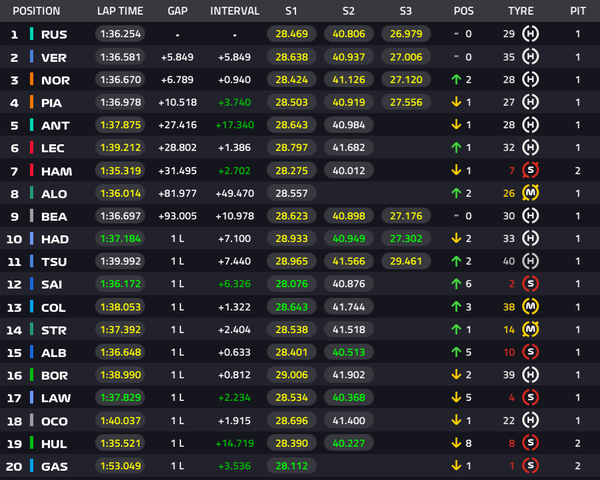Click the green up arrow for NOR
Screen dimensions: 600x480
point(456,80)
